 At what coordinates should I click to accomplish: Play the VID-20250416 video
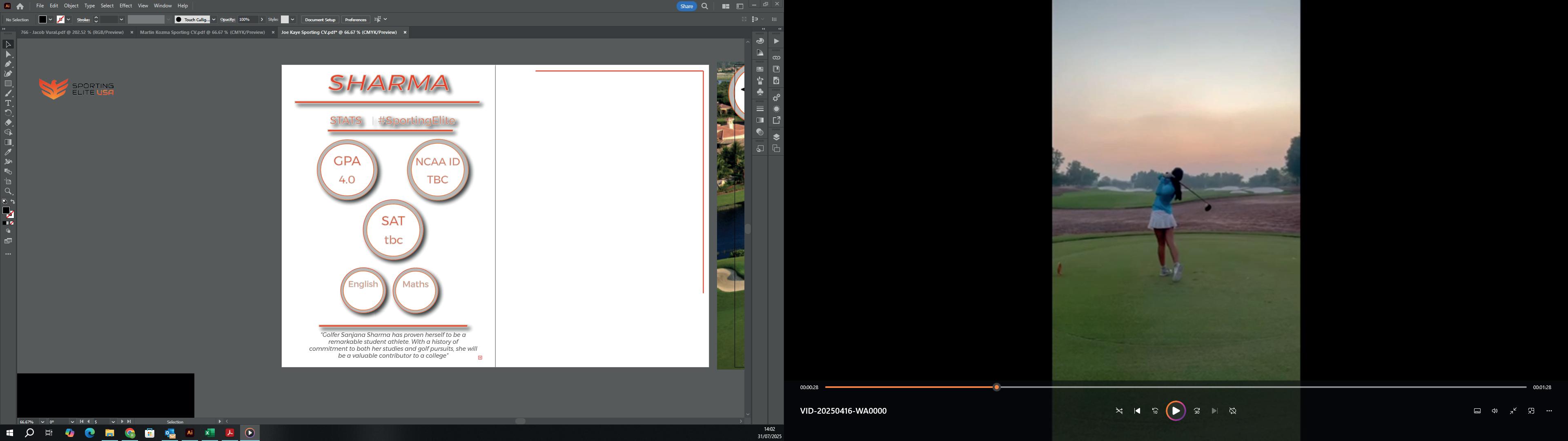point(1176,411)
